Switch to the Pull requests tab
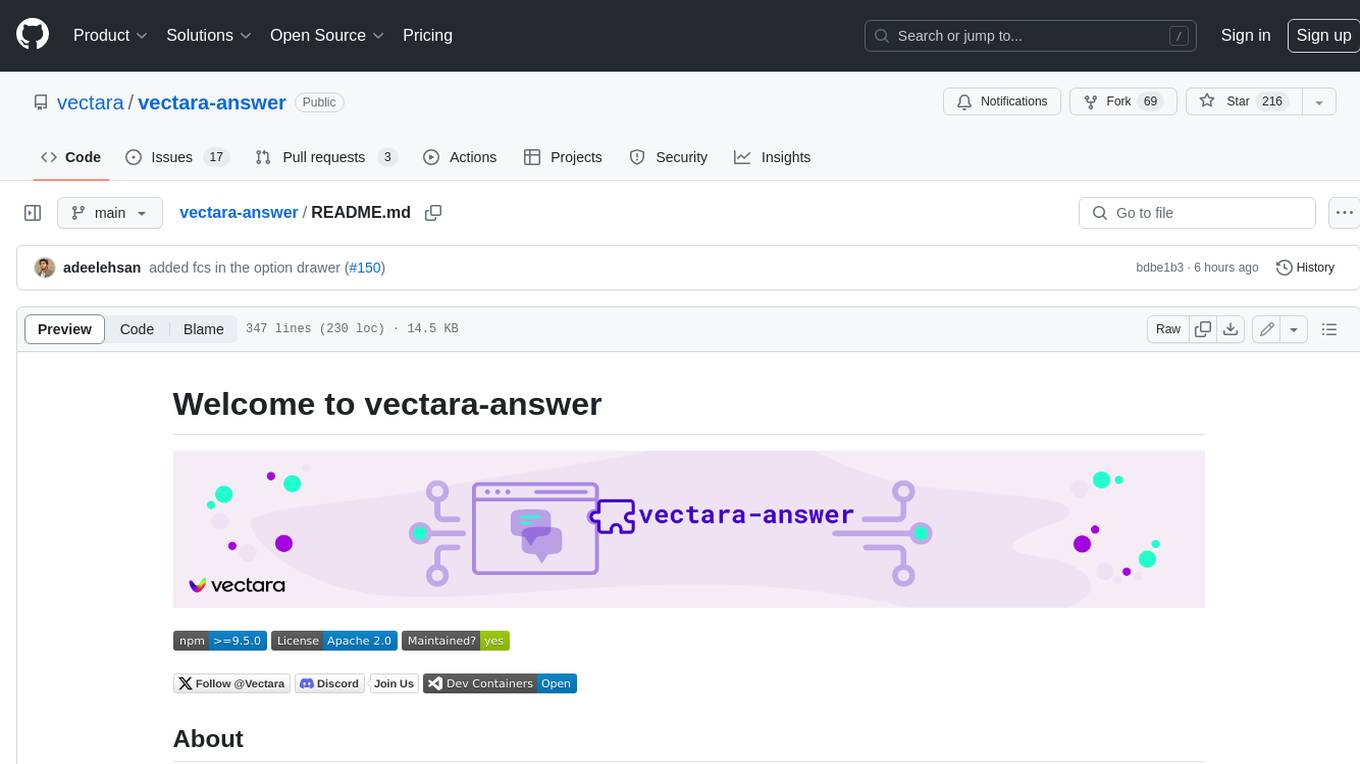Image resolution: width=1360 pixels, height=764 pixels. coord(326,157)
